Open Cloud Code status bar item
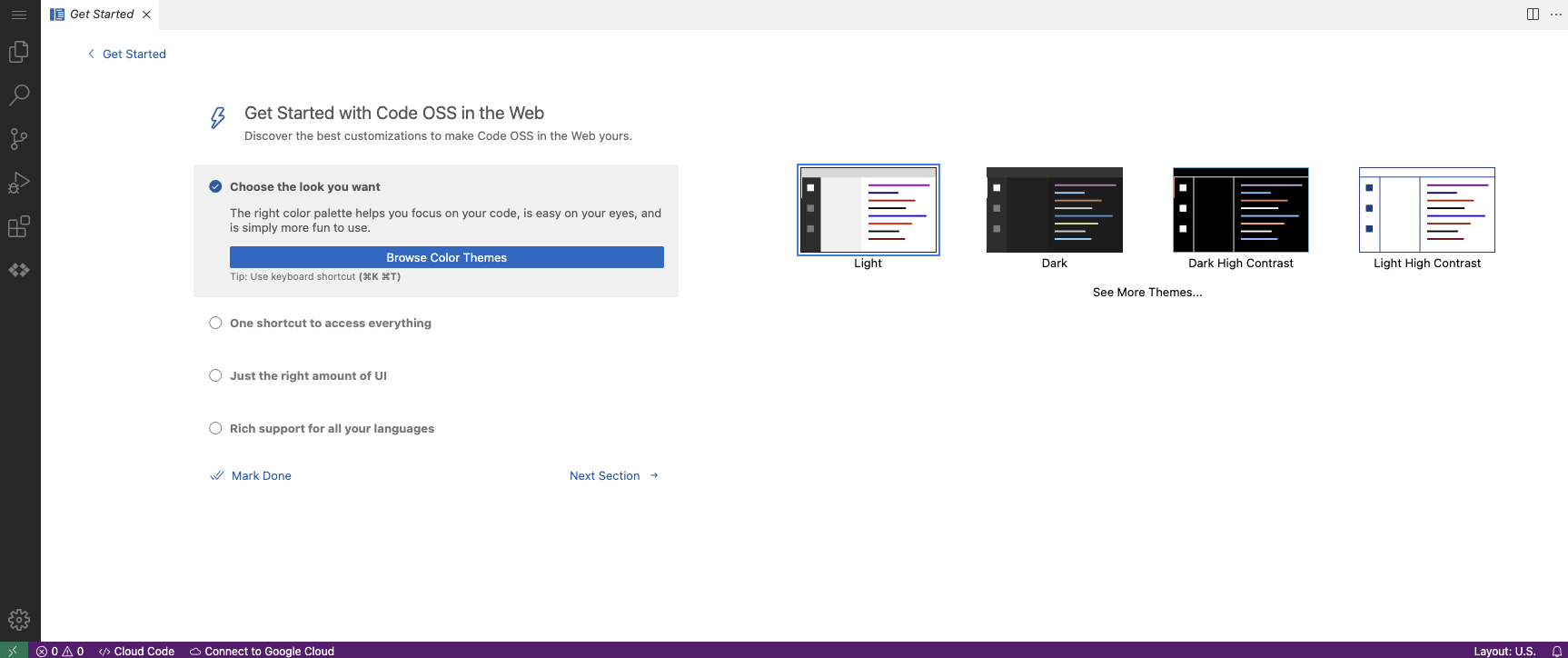Image resolution: width=1568 pixels, height=658 pixels. 136,651
